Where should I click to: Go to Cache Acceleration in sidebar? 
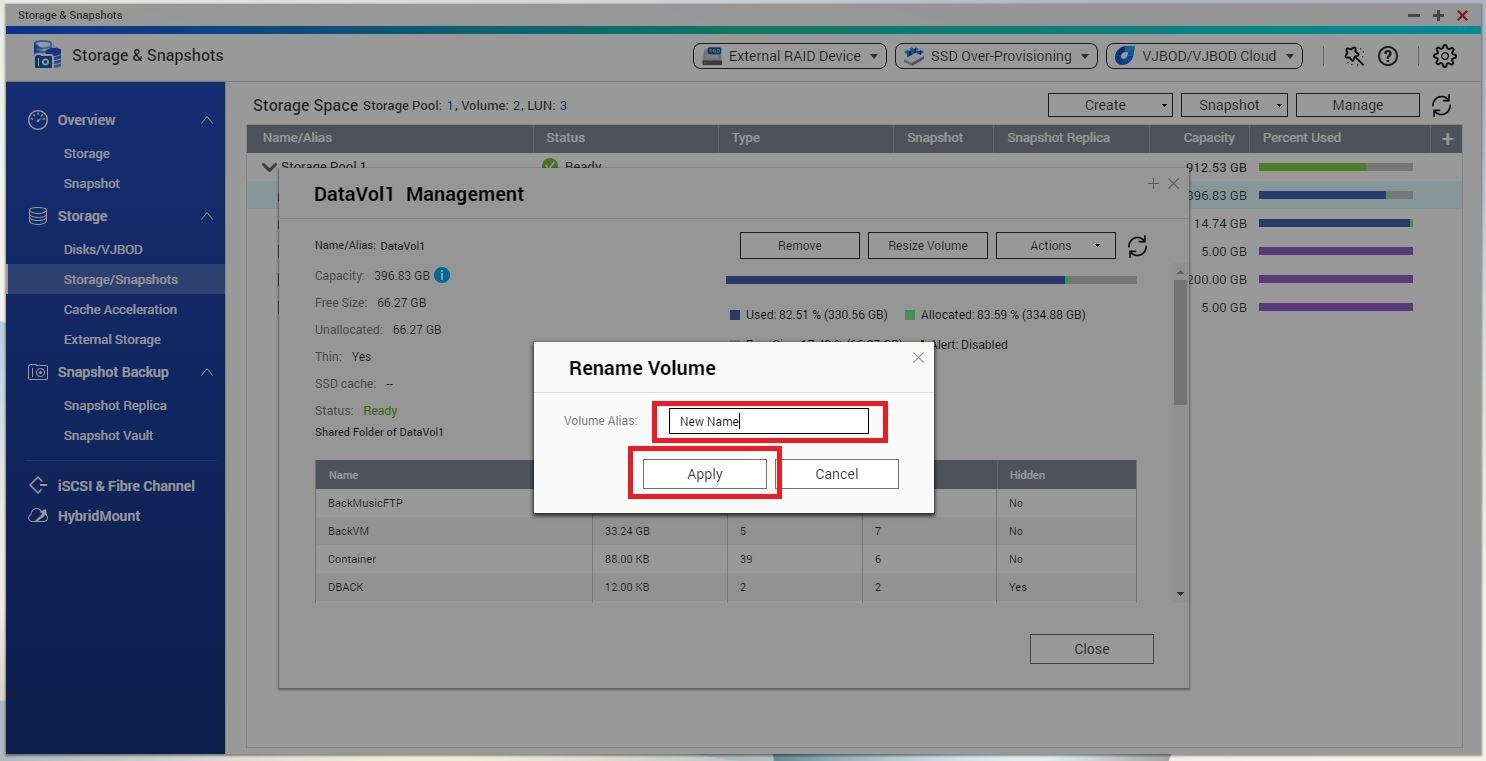point(120,310)
